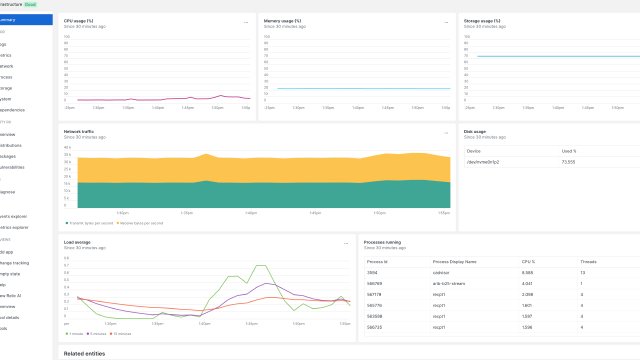This screenshot has width=640, height=360.
Task: Sort processes by the Process Id column
Action: click(x=377, y=262)
